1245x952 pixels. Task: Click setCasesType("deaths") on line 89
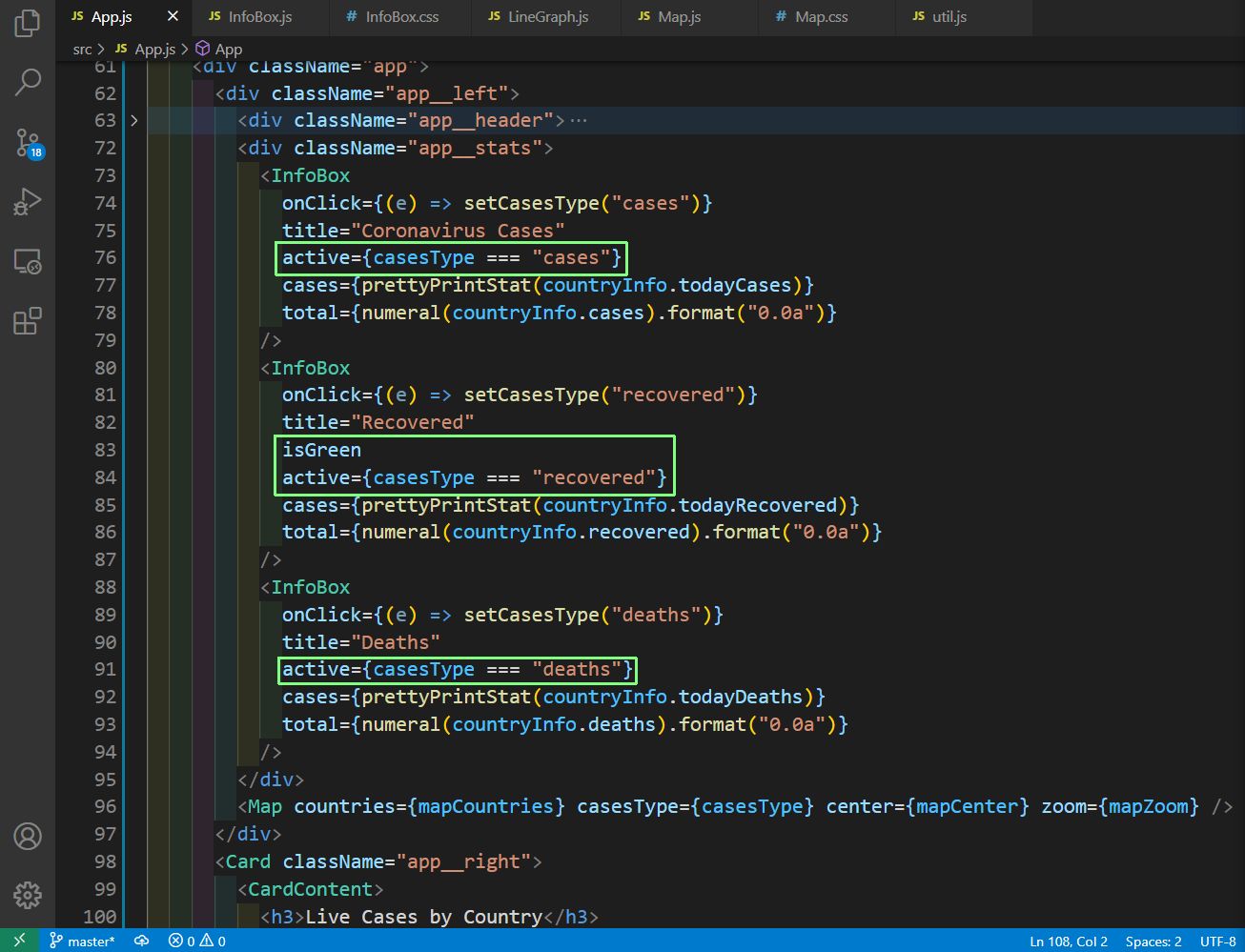(588, 615)
